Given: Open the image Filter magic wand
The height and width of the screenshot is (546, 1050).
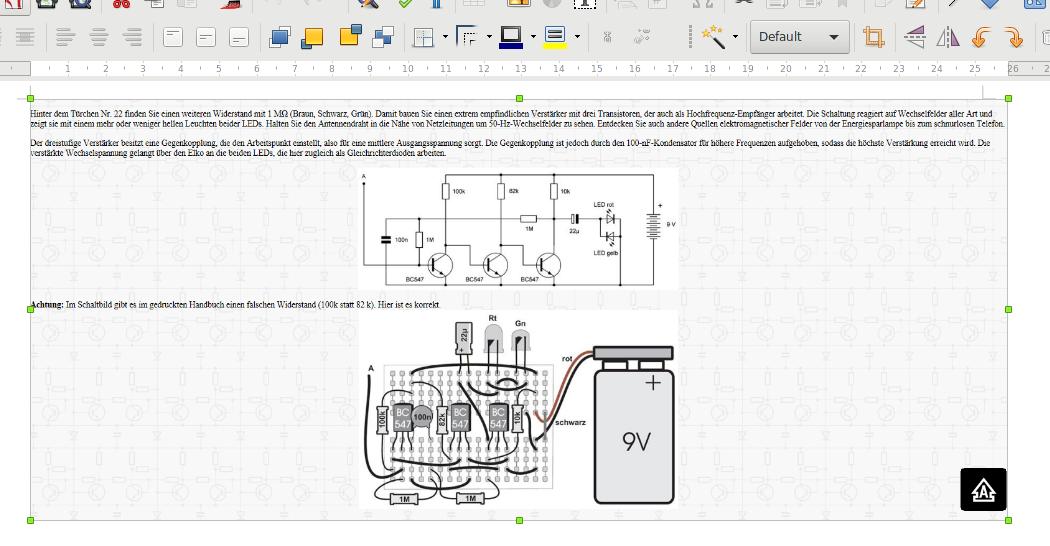Looking at the screenshot, I should click(713, 37).
